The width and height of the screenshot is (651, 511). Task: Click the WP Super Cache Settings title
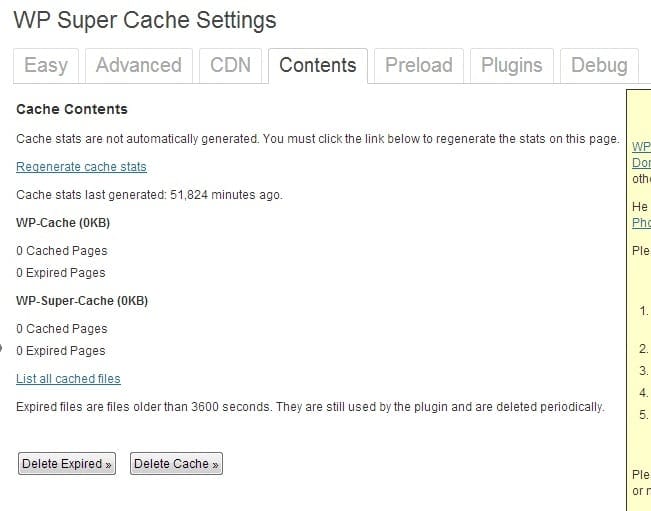pyautogui.click(x=144, y=20)
